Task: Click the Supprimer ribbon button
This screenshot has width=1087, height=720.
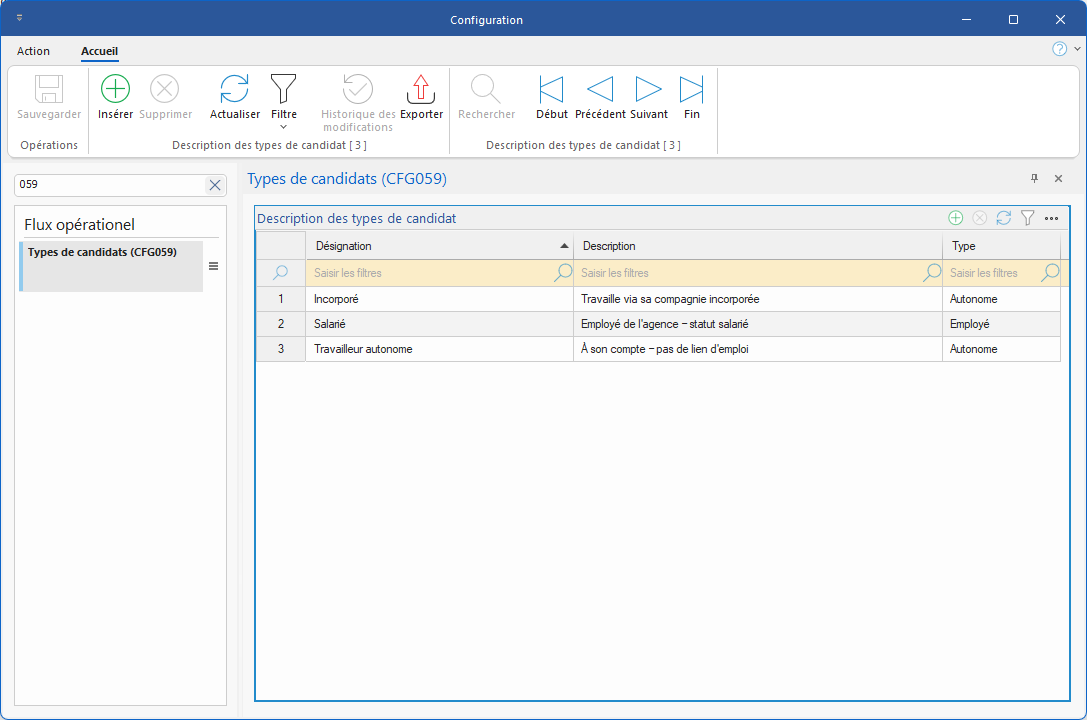Action: [x=165, y=97]
